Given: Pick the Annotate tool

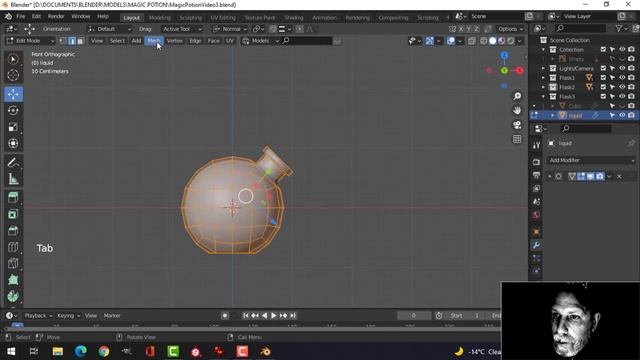Looking at the screenshot, I should pos(13,162).
